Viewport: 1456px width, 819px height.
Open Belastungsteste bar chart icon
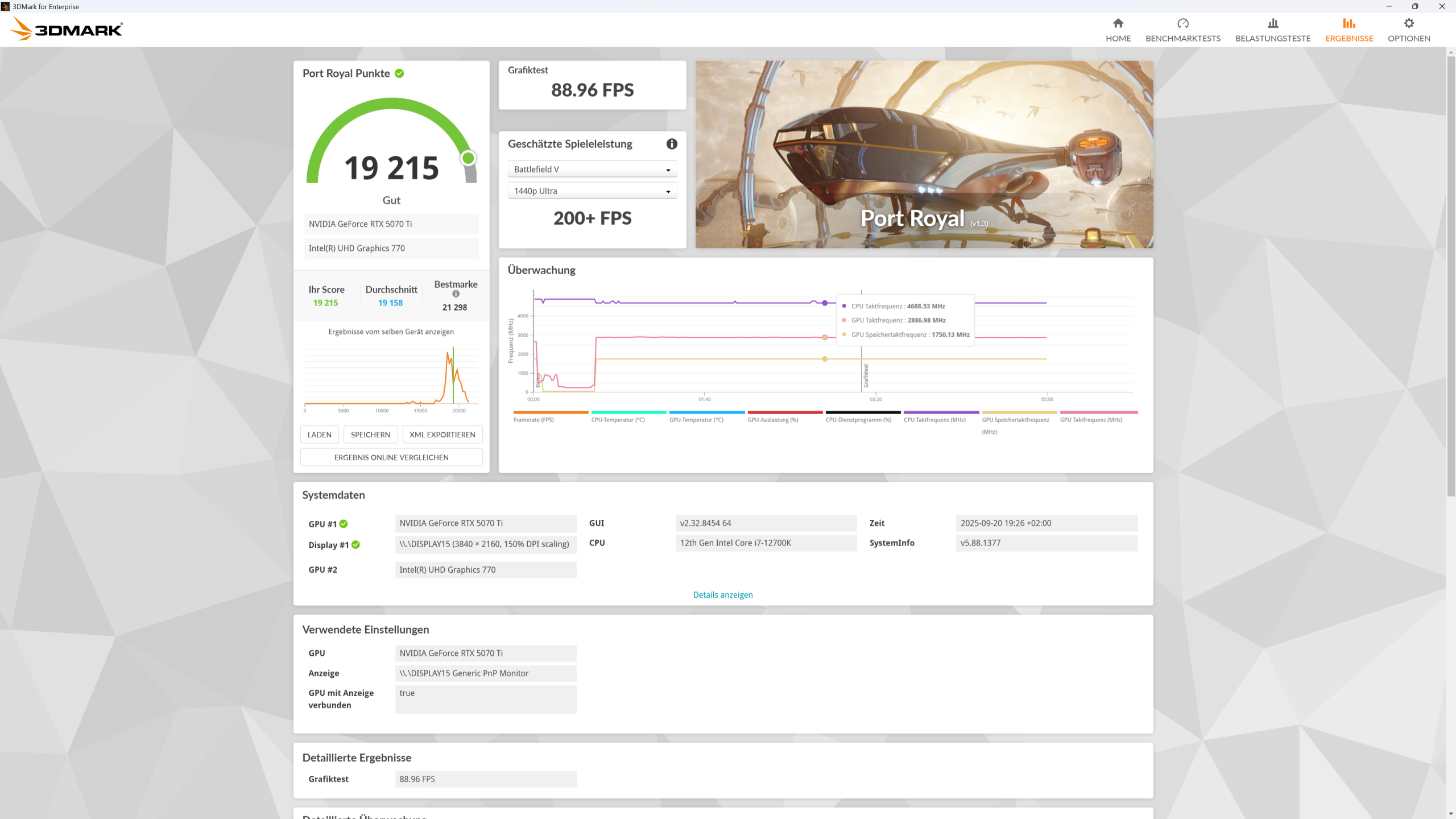[x=1272, y=23]
